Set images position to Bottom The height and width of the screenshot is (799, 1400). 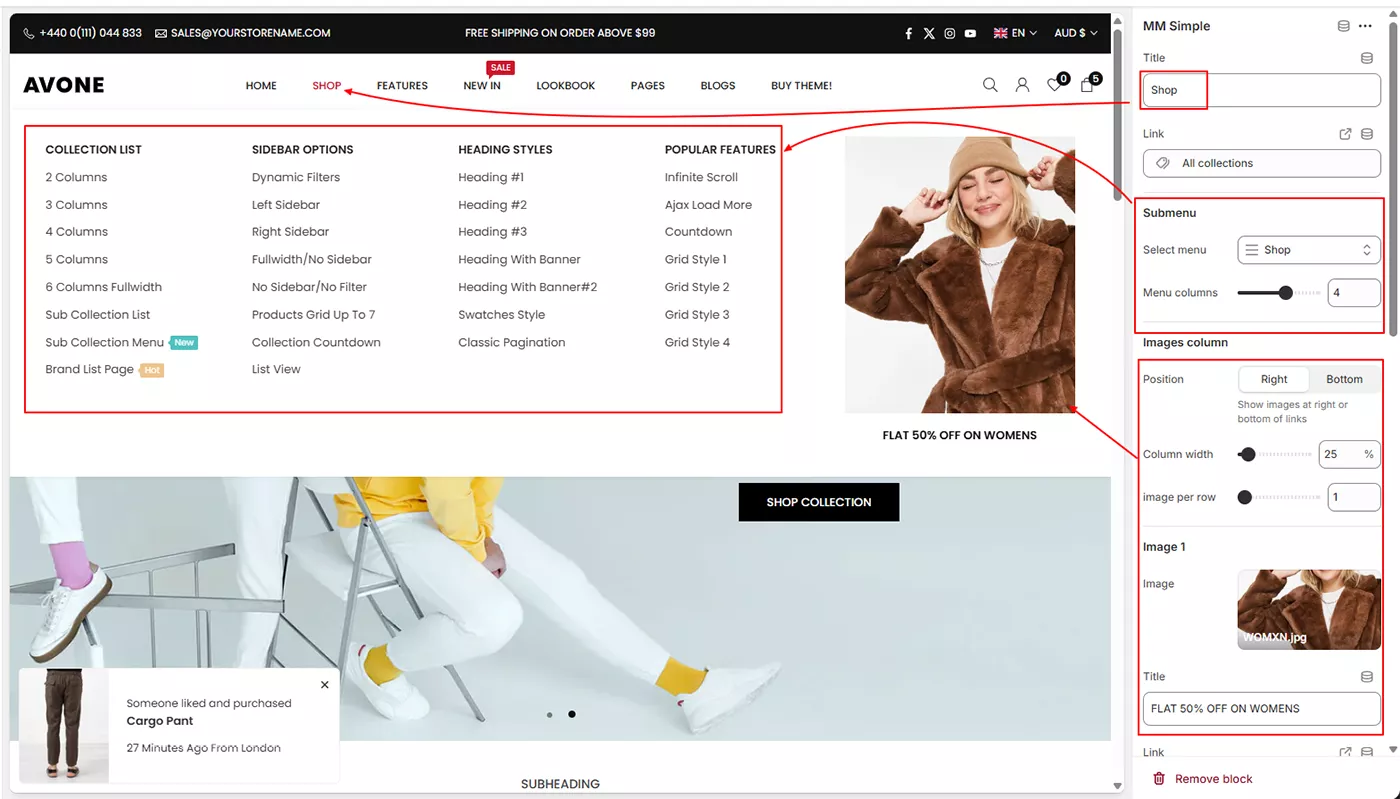[1344, 379]
